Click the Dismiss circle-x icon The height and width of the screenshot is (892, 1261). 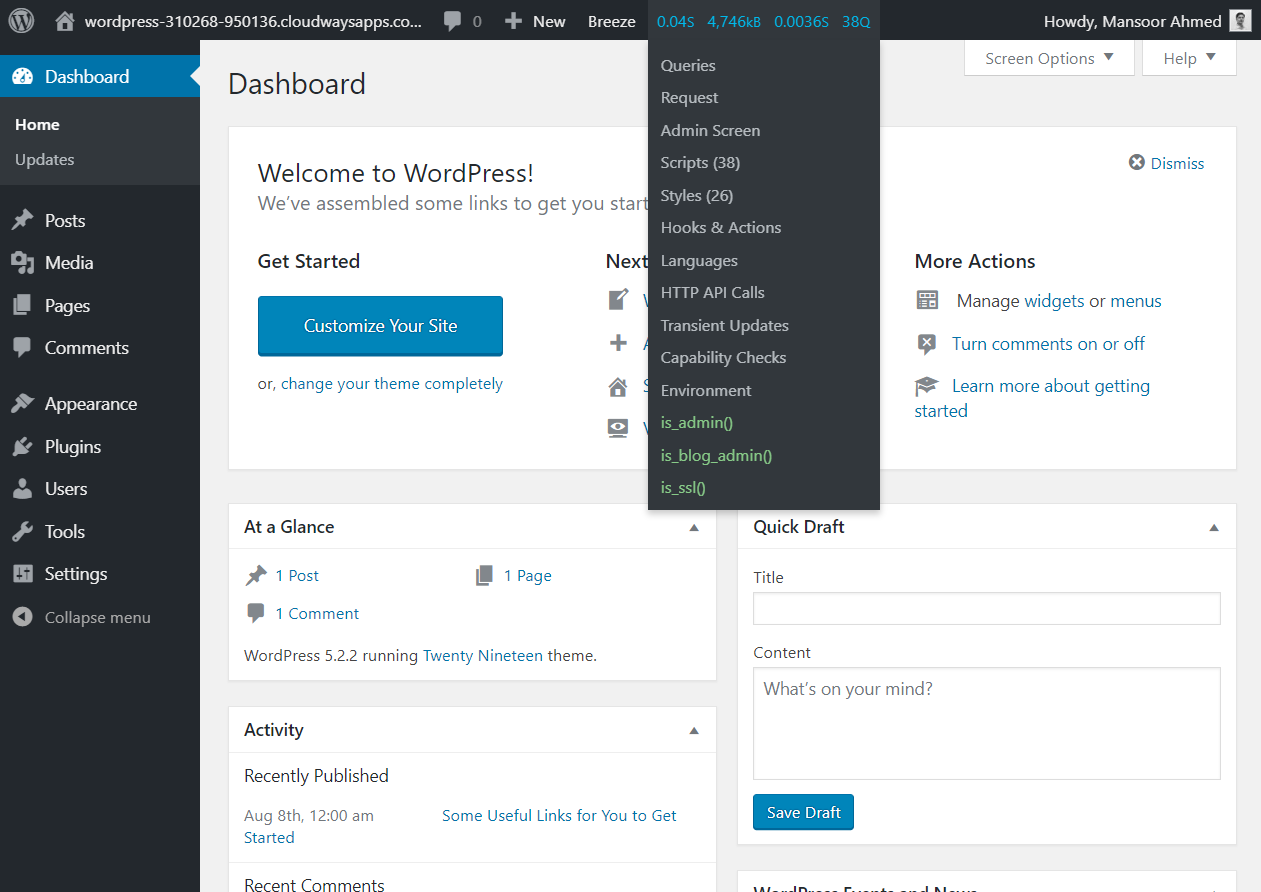1137,163
